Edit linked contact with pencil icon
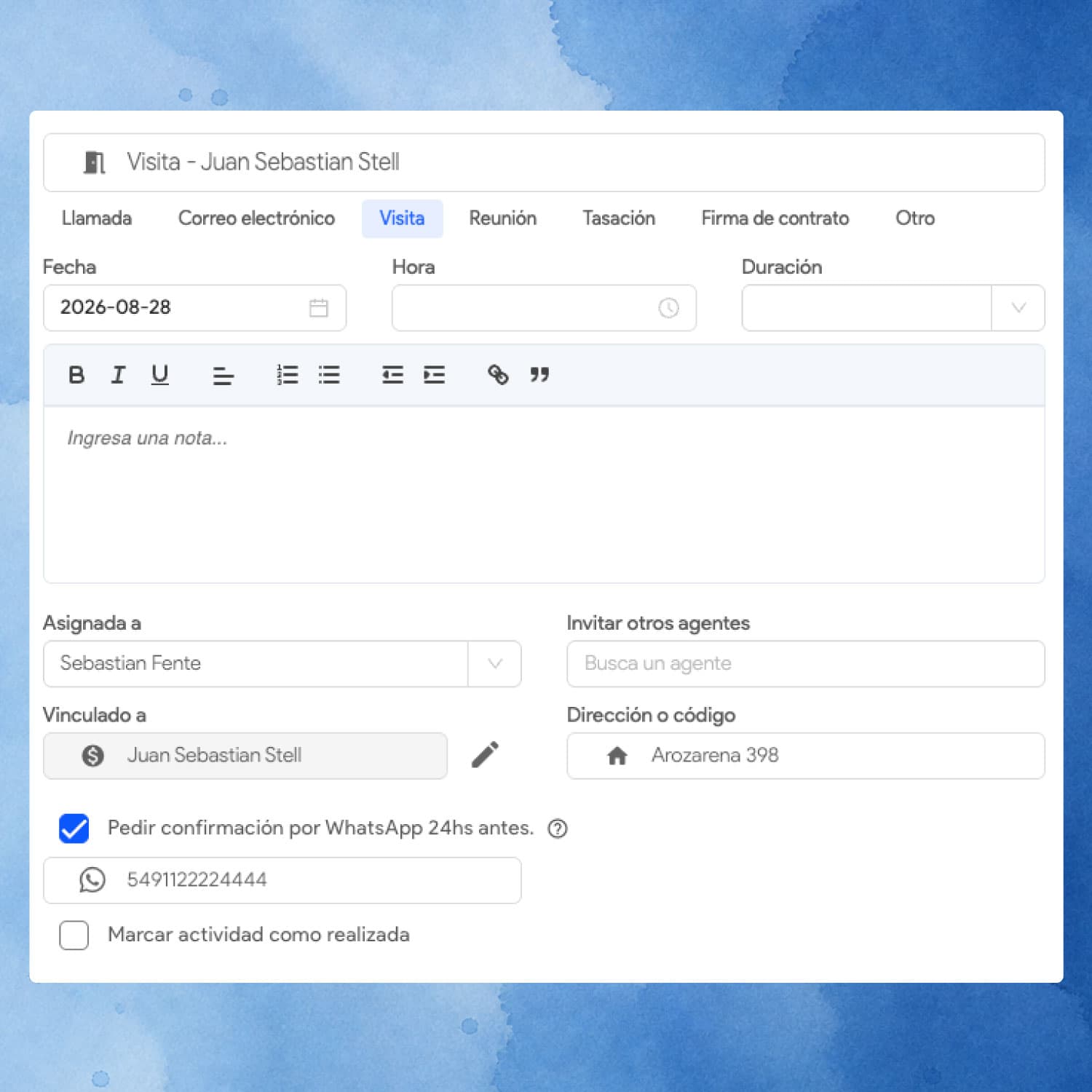 (485, 755)
